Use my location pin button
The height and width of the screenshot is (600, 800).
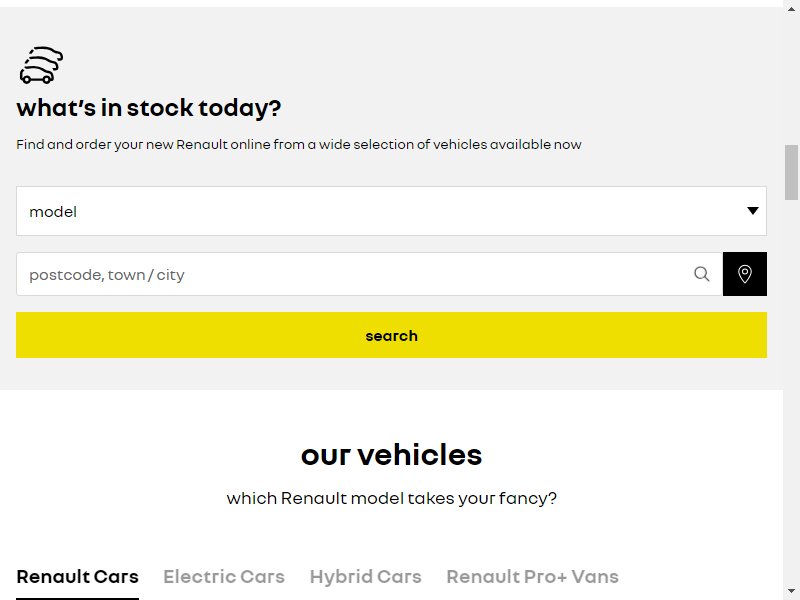click(744, 274)
